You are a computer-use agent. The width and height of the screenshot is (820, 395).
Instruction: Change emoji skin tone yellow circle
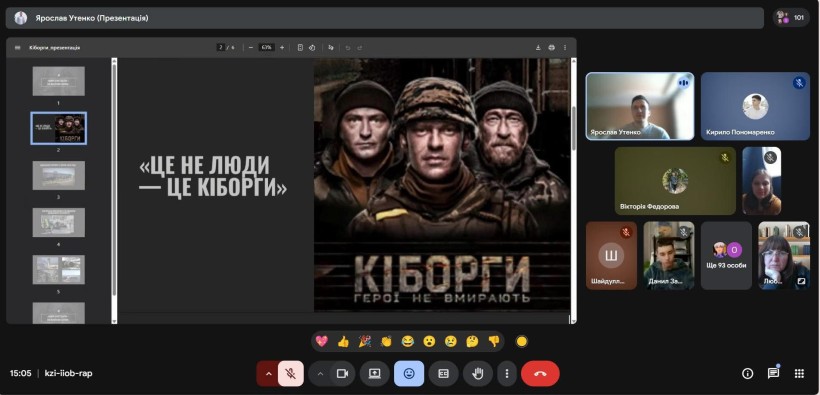521,342
